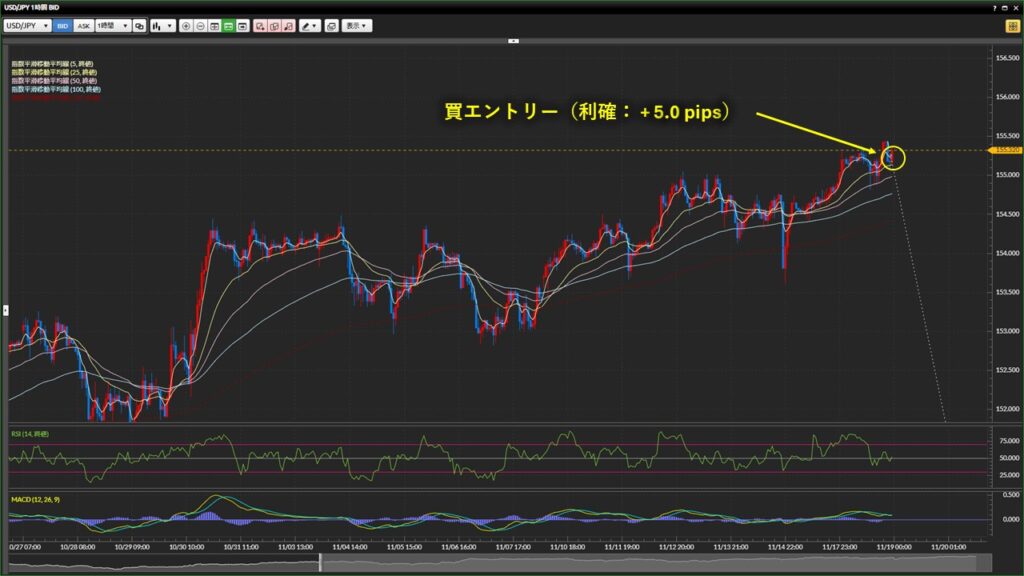Click the middle red order tool icon
Viewport: 1024px width, 576px height.
click(274, 25)
